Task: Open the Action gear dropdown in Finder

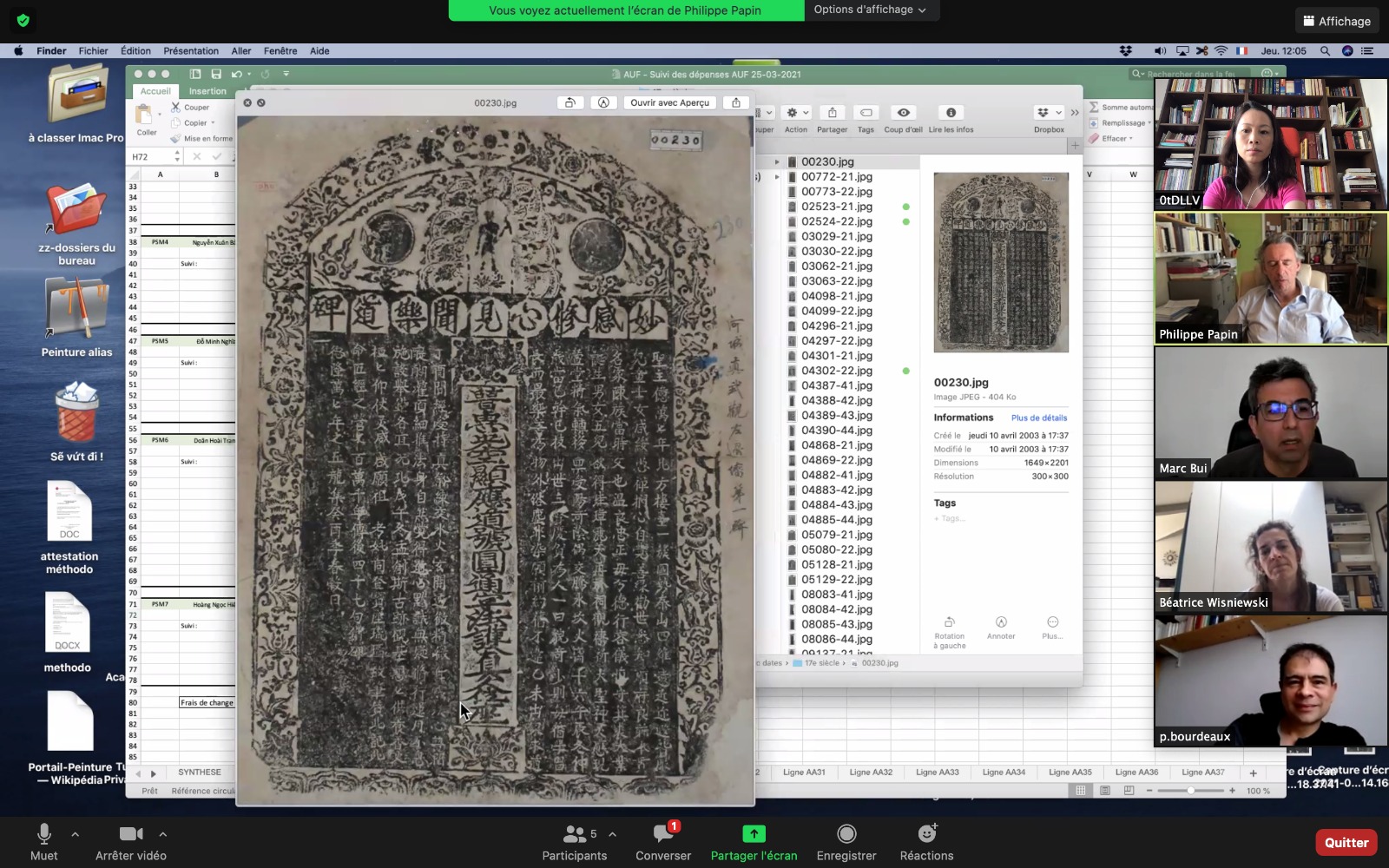Action: [x=796, y=113]
